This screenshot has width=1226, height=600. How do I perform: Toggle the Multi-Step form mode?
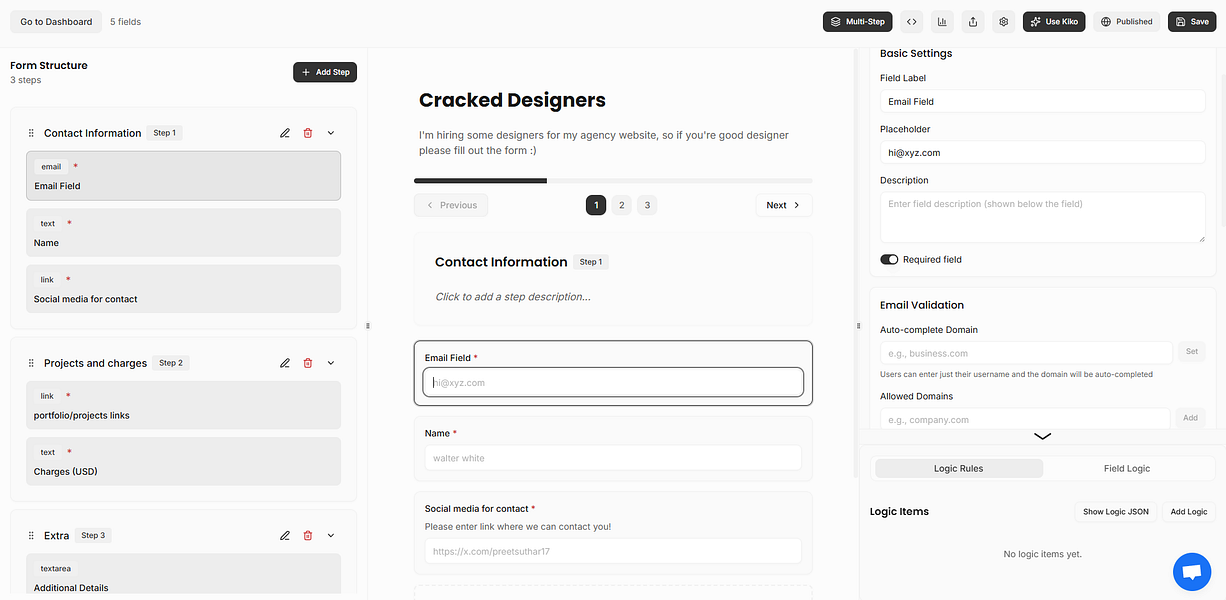tap(858, 21)
